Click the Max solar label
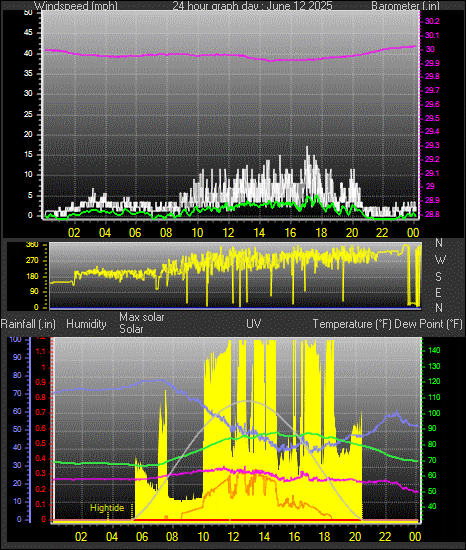The height and width of the screenshot is (550, 466). pyautogui.click(x=142, y=317)
